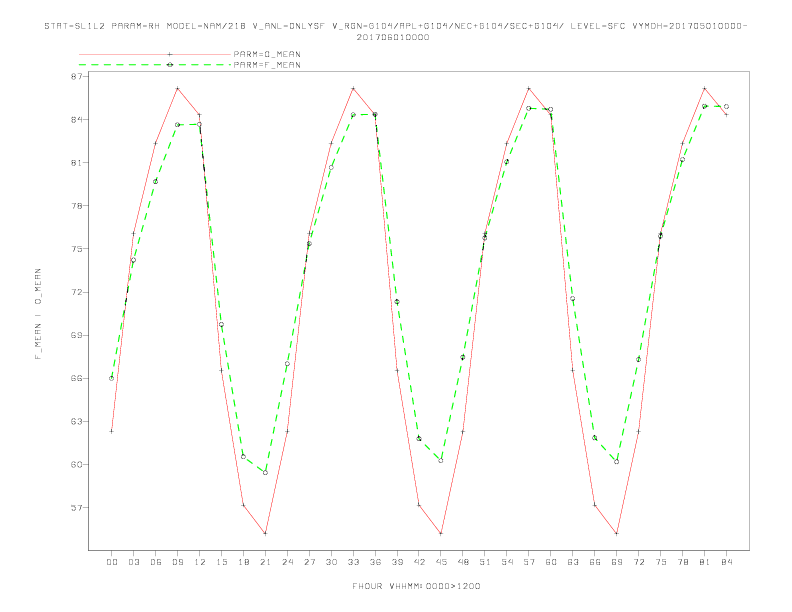This screenshot has width=792, height=612.
Task: Click x-axis tick label '09'
Action: 177,562
